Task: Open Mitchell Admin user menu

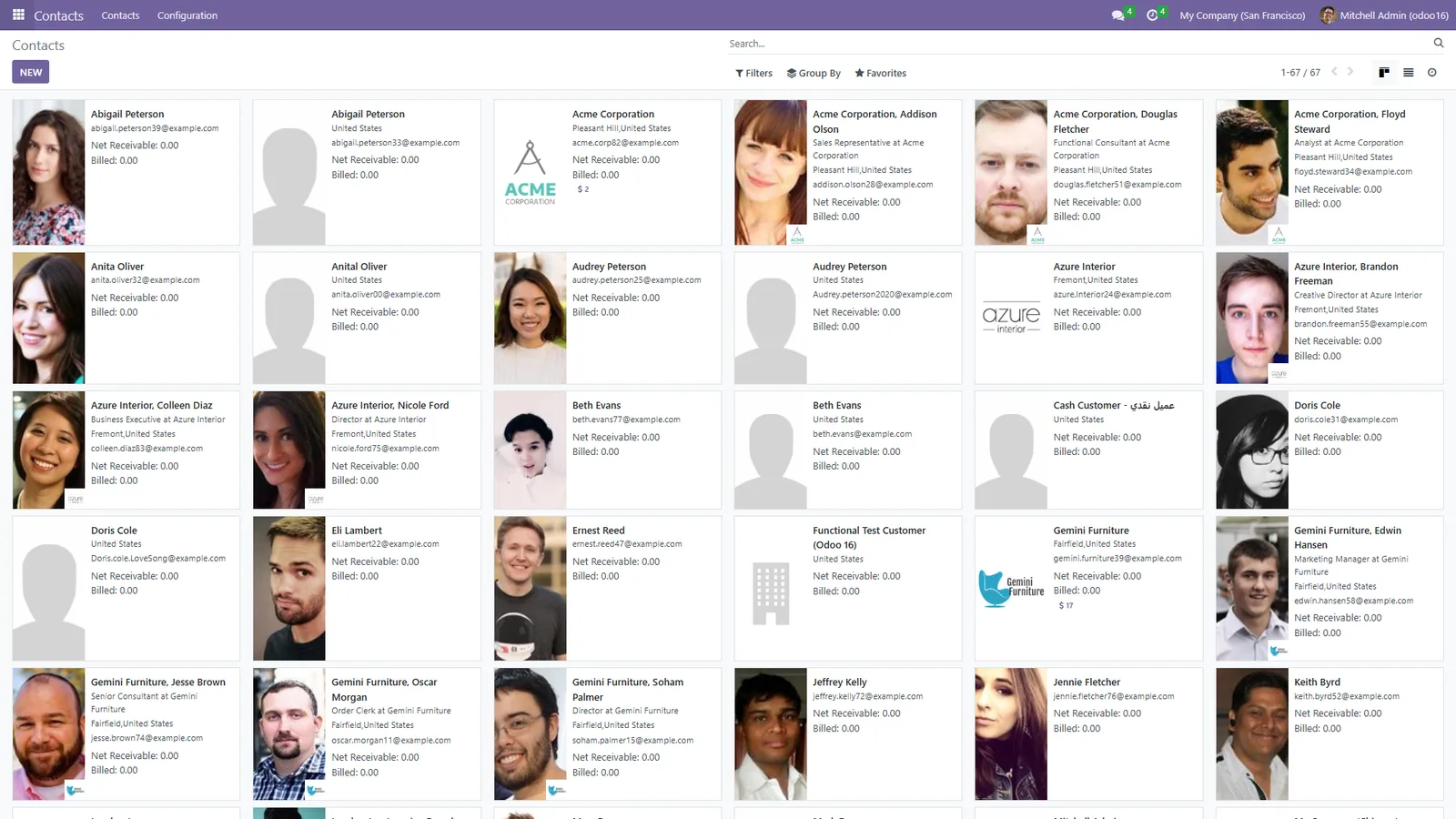Action: click(1384, 15)
